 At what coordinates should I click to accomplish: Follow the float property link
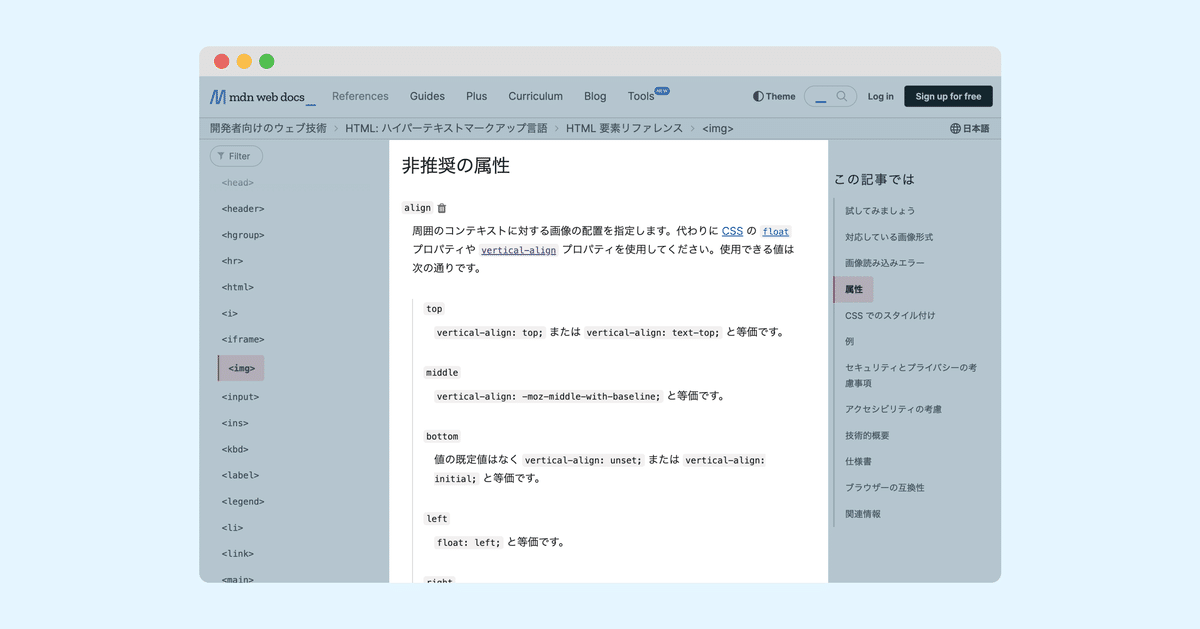775,230
